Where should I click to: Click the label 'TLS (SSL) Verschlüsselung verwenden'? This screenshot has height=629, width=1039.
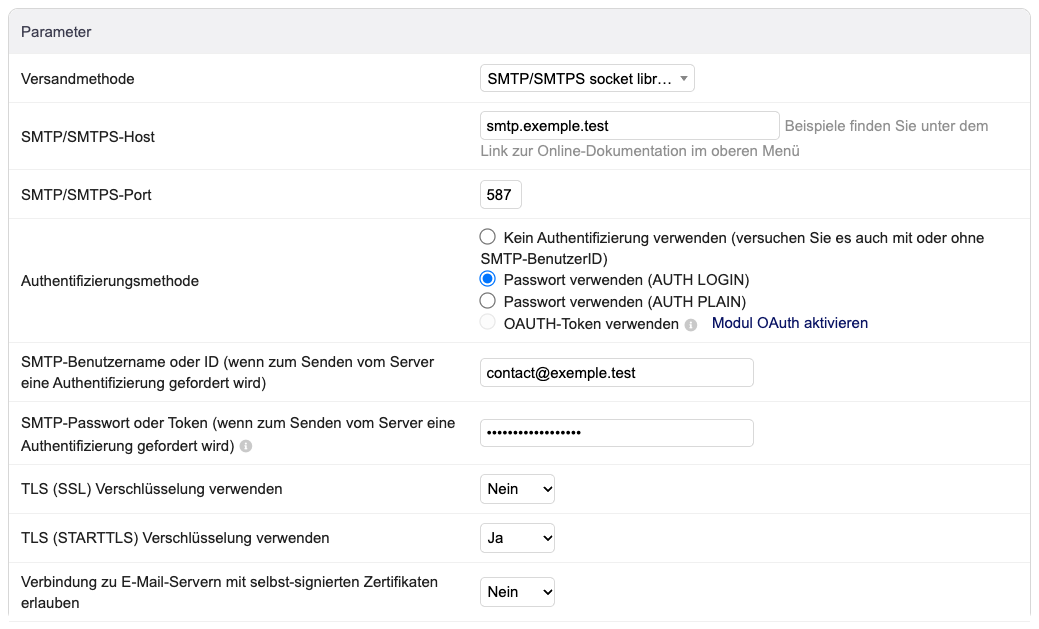tap(152, 489)
